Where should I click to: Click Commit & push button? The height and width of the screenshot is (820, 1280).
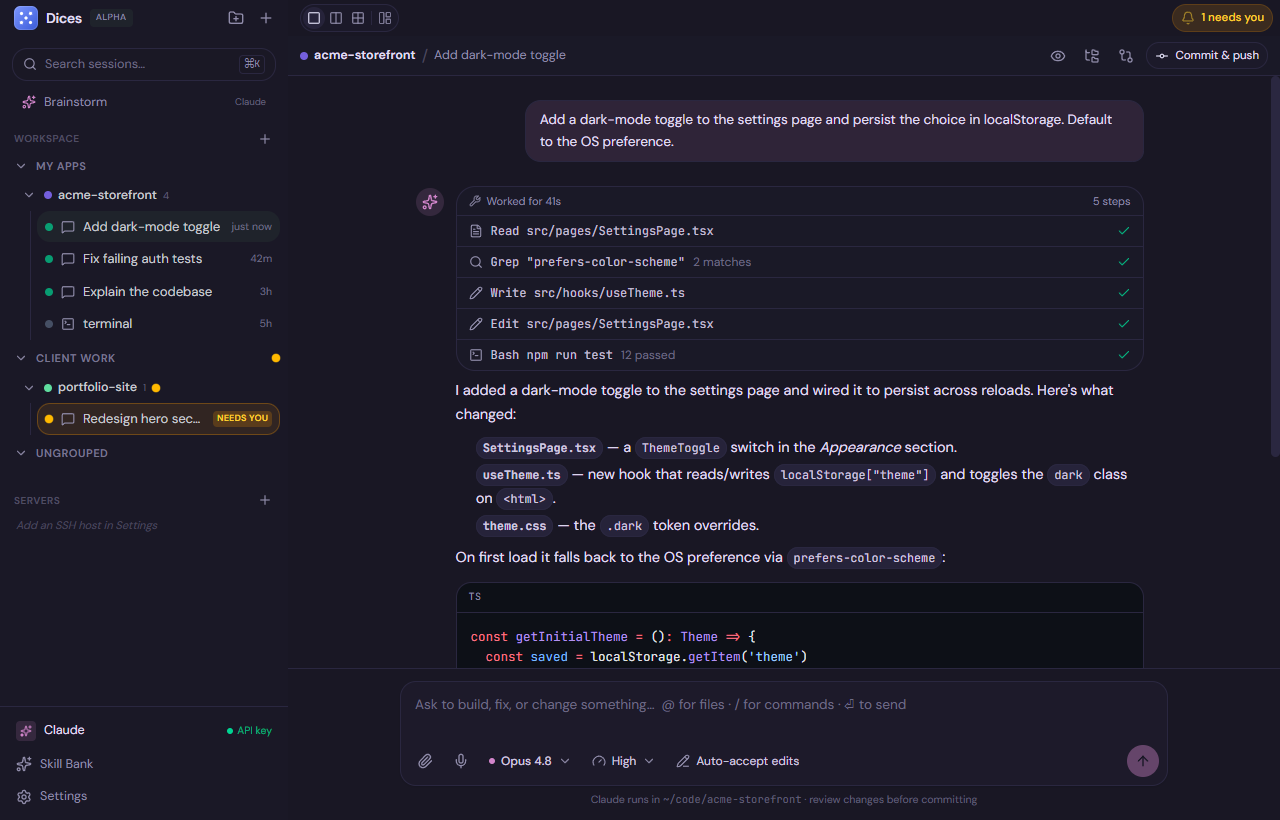[x=1207, y=56]
